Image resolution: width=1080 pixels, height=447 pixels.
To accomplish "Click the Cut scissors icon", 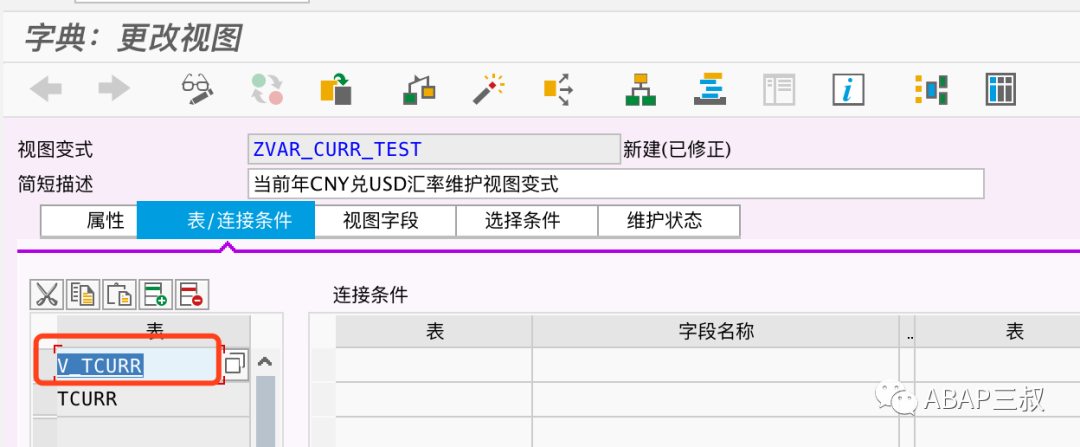I will click(x=47, y=295).
